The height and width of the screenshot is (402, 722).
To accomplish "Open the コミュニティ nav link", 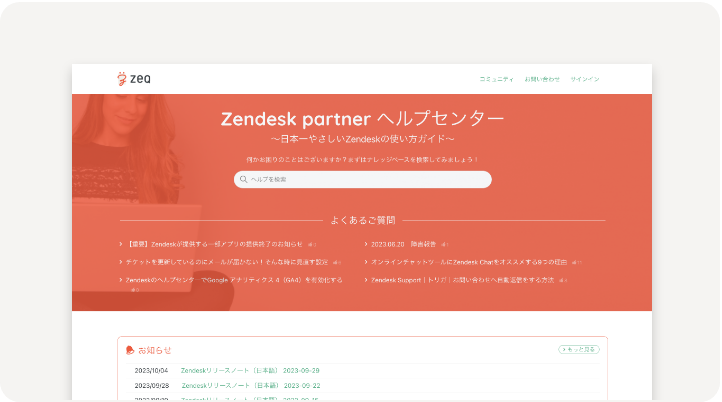I will (x=496, y=79).
